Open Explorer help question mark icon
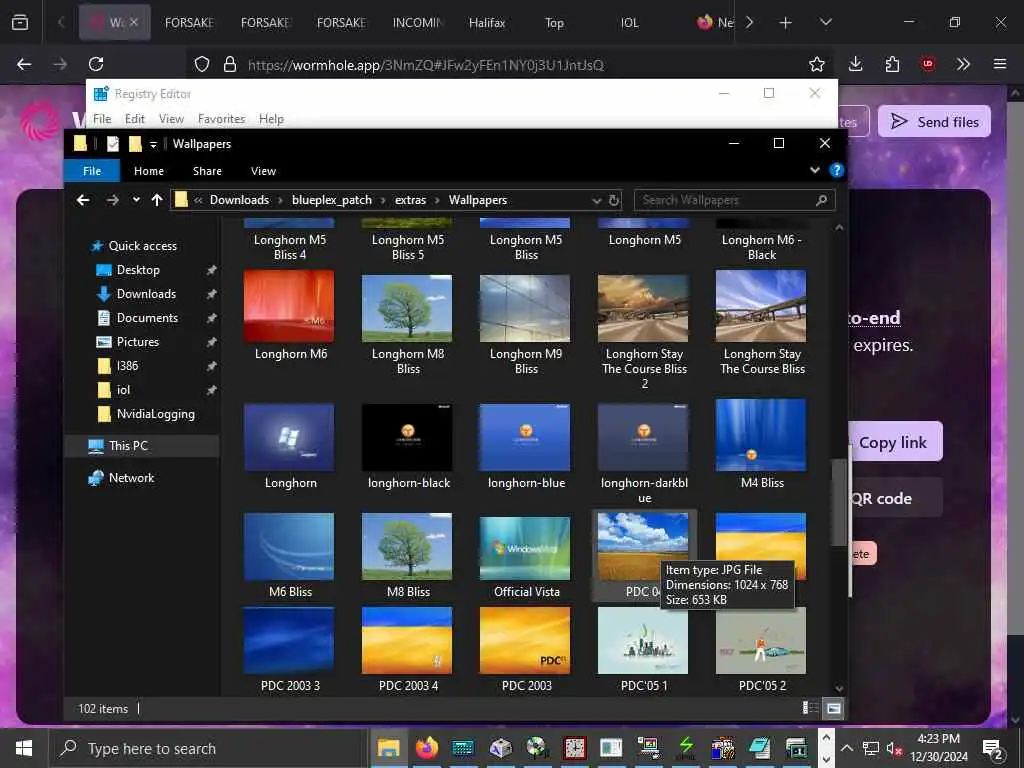Image resolution: width=1024 pixels, height=768 pixels. click(x=836, y=170)
